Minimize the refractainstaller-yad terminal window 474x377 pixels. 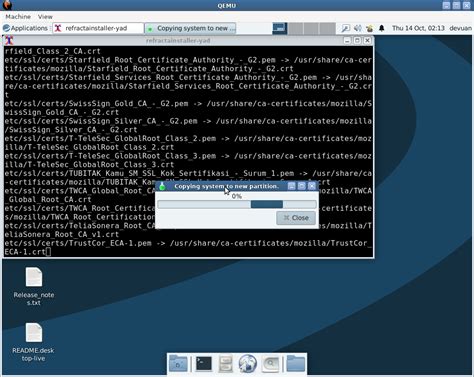point(347,40)
